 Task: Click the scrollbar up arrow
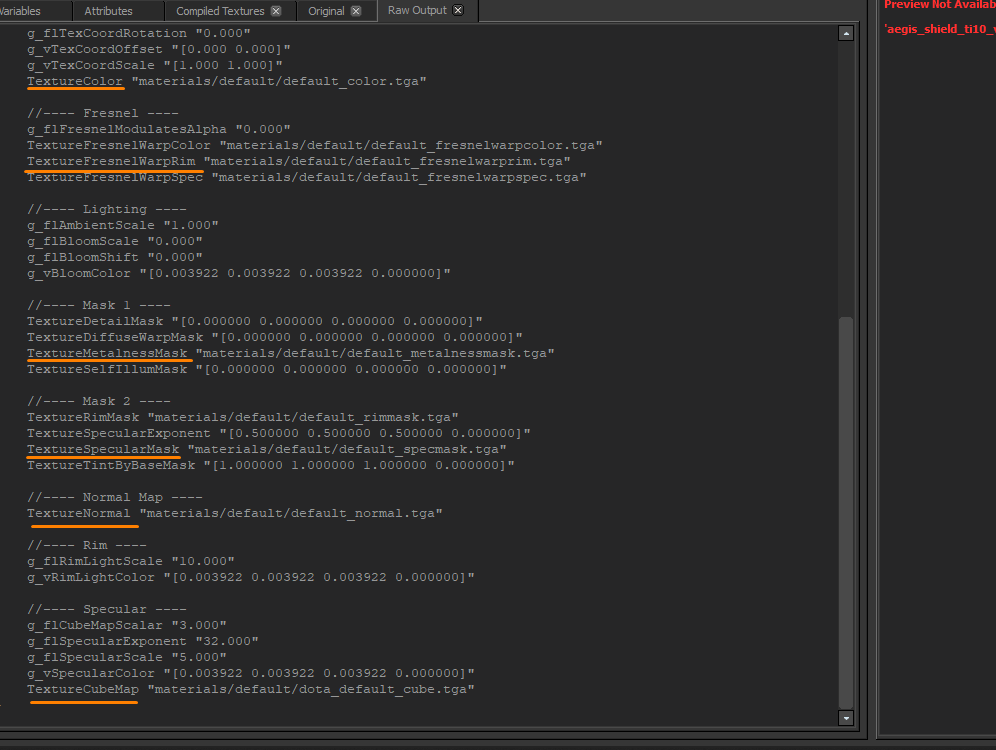pyautogui.click(x=845, y=32)
